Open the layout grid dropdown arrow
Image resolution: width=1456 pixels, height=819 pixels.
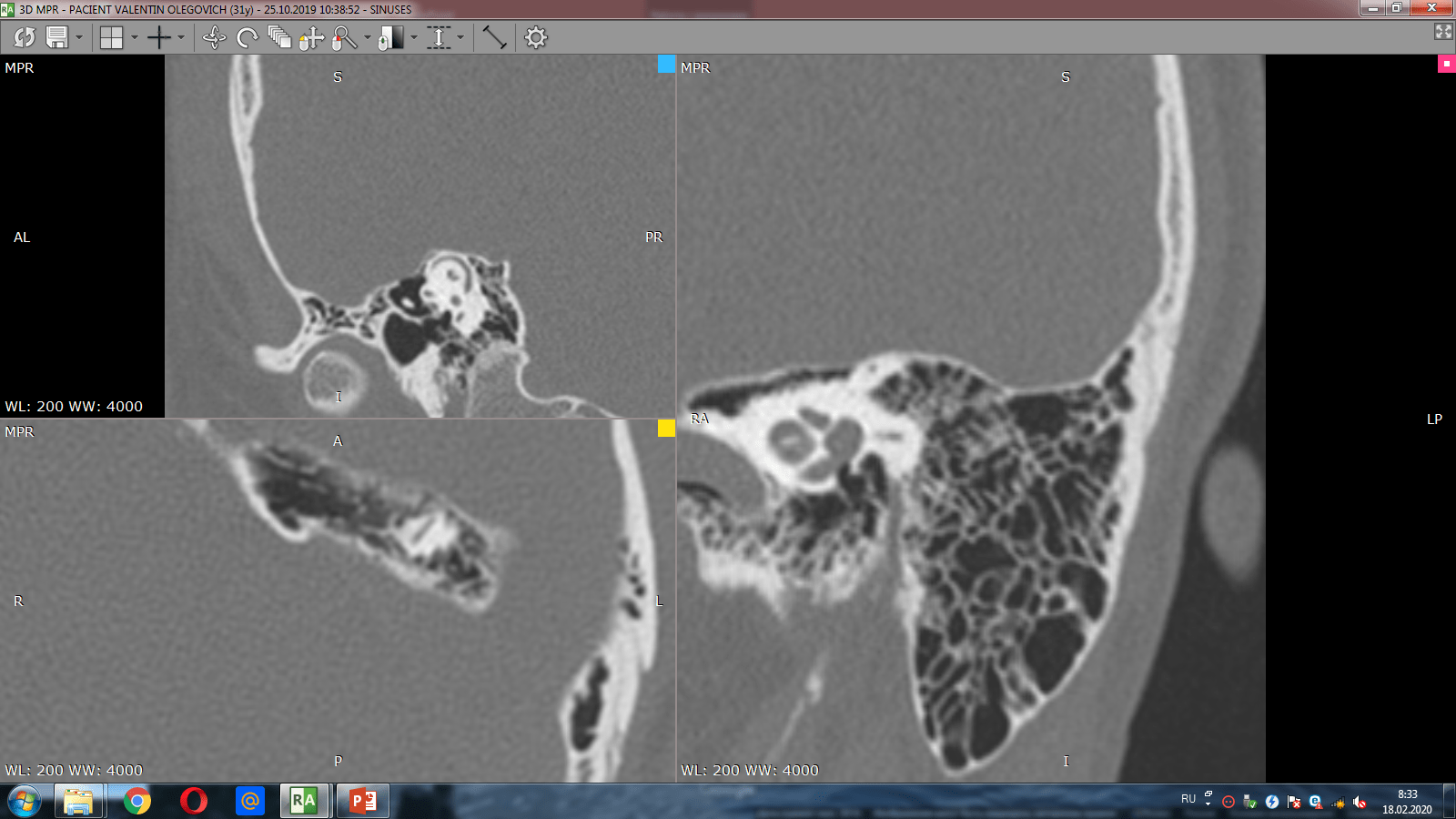[x=135, y=37]
